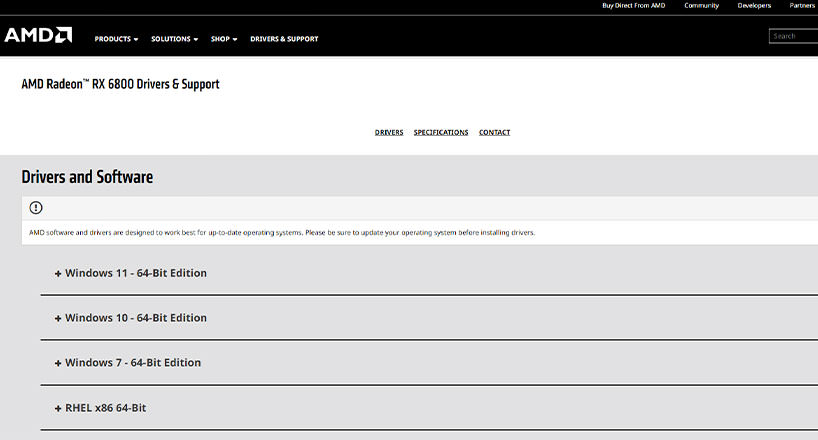The height and width of the screenshot is (440, 818).
Task: Open the Partners link
Action: coord(802,6)
